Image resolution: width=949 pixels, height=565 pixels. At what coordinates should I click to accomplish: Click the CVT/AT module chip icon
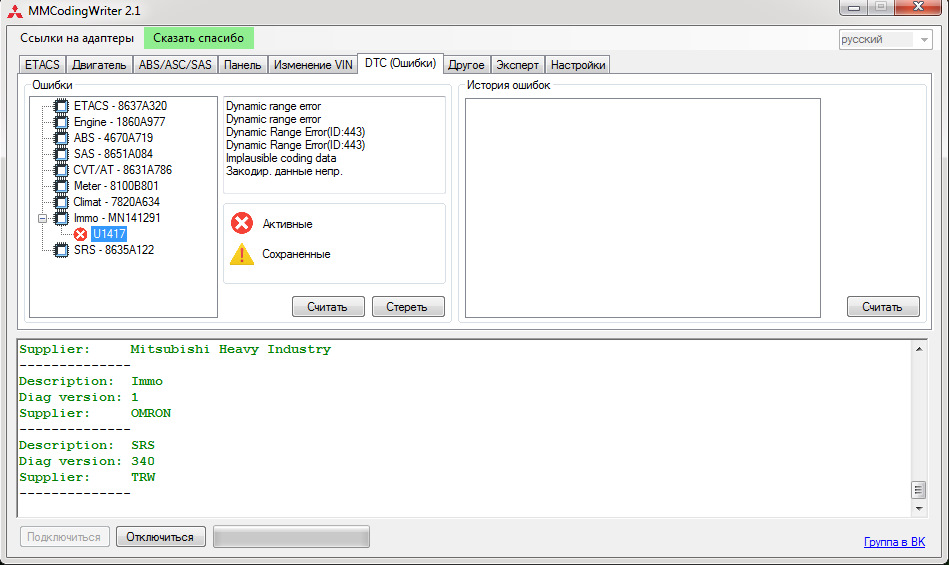pos(61,170)
